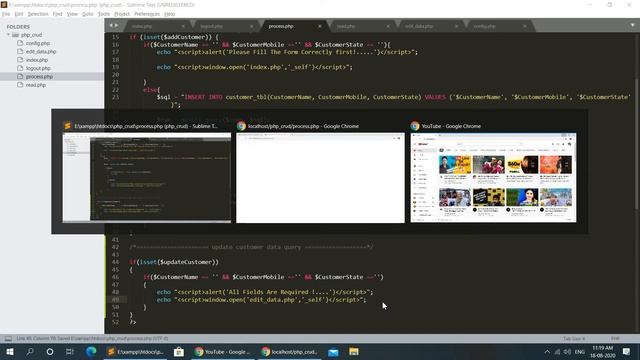Switch to Sublime Text taskbar button
The height and width of the screenshot is (360, 640).
(135, 351)
